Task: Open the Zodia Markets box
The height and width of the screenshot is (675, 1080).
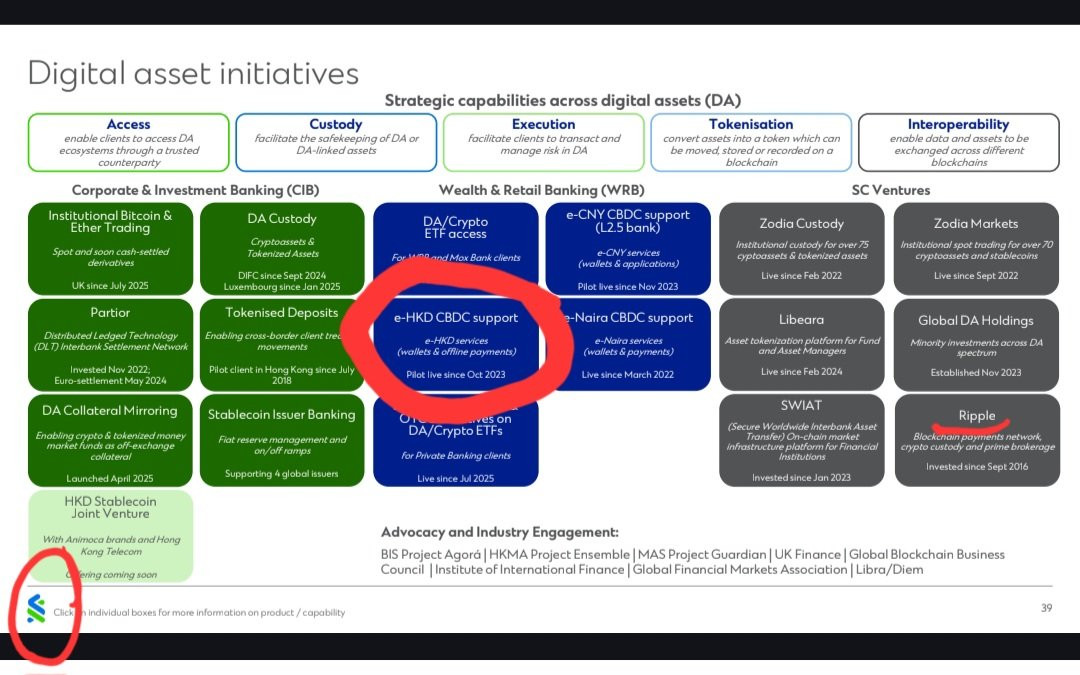Action: [x=977, y=249]
